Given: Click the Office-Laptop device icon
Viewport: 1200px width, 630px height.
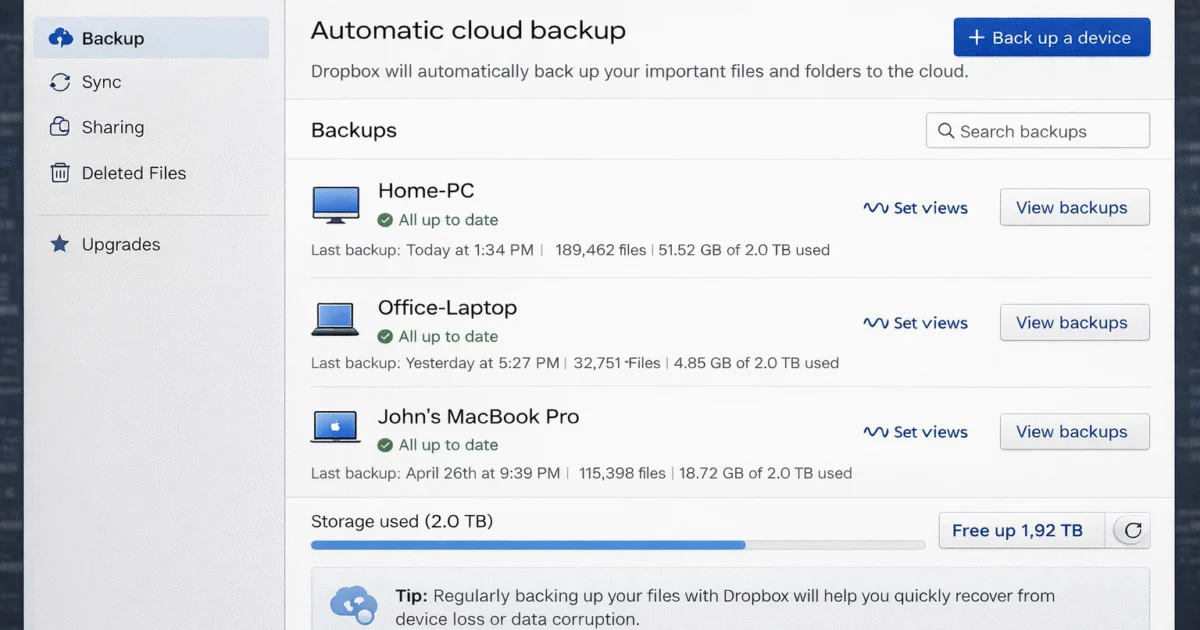Looking at the screenshot, I should click(335, 319).
